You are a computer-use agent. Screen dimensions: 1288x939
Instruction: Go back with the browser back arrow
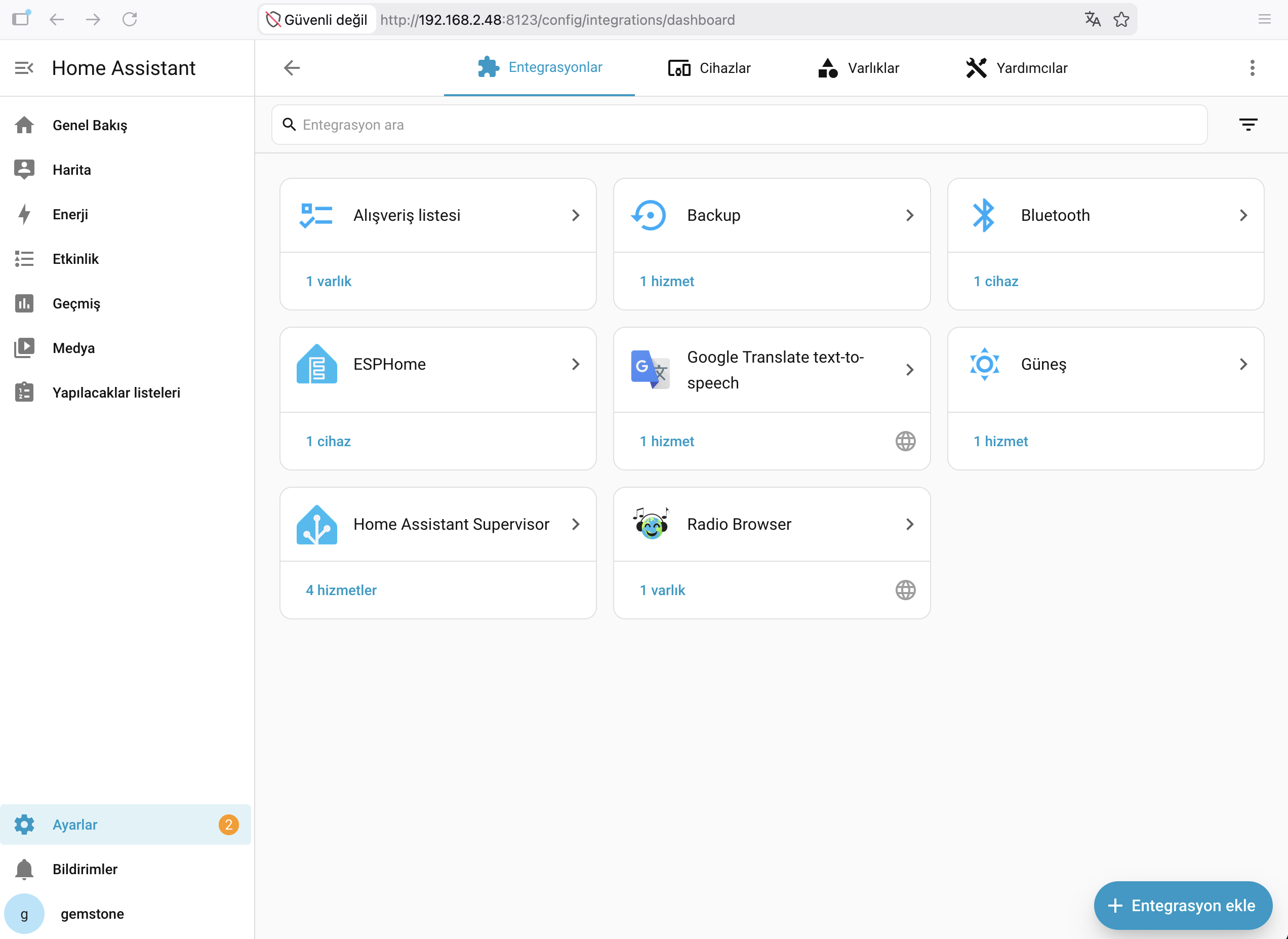56,19
